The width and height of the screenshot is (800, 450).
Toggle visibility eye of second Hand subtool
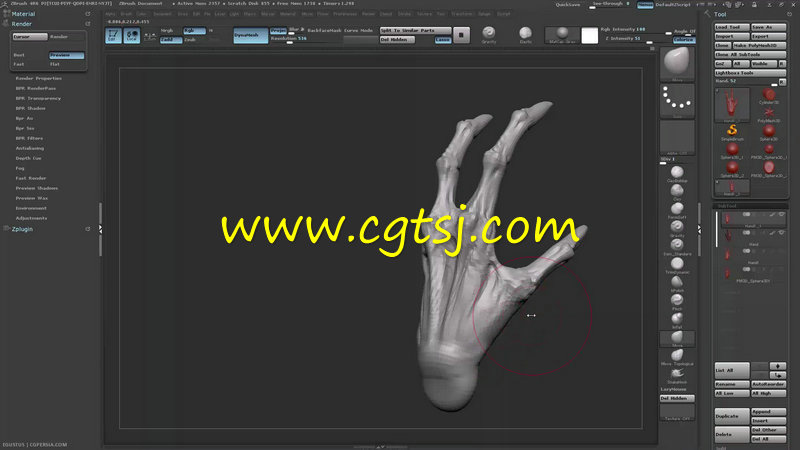click(x=781, y=233)
